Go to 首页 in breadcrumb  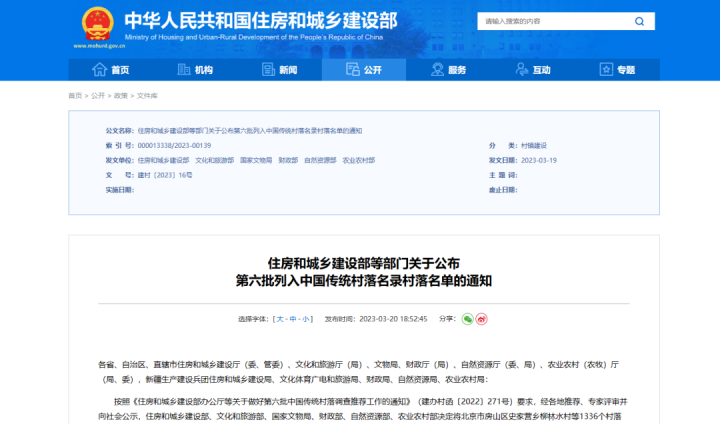point(75,95)
